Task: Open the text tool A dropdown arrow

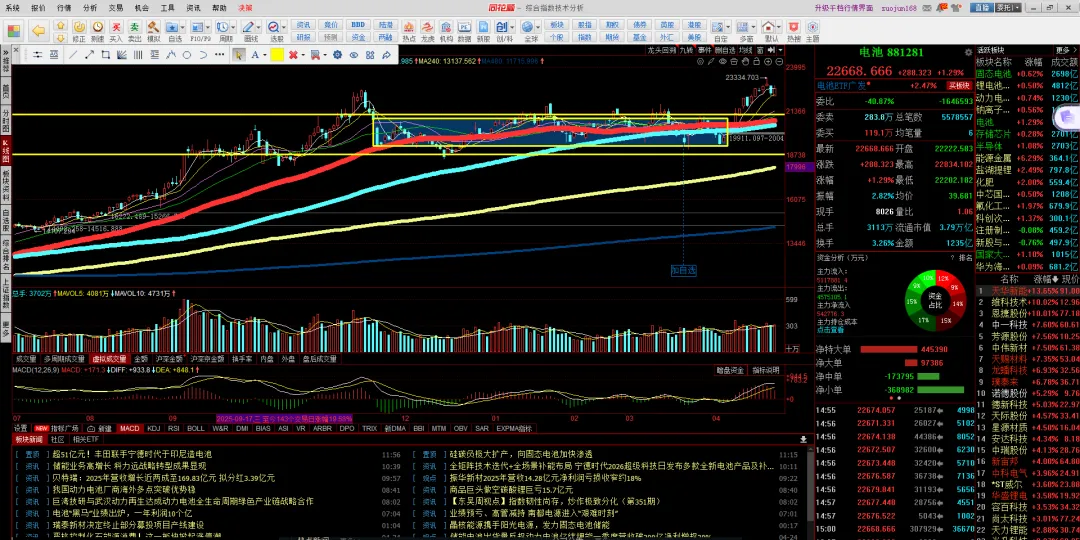Action: [x=265, y=54]
